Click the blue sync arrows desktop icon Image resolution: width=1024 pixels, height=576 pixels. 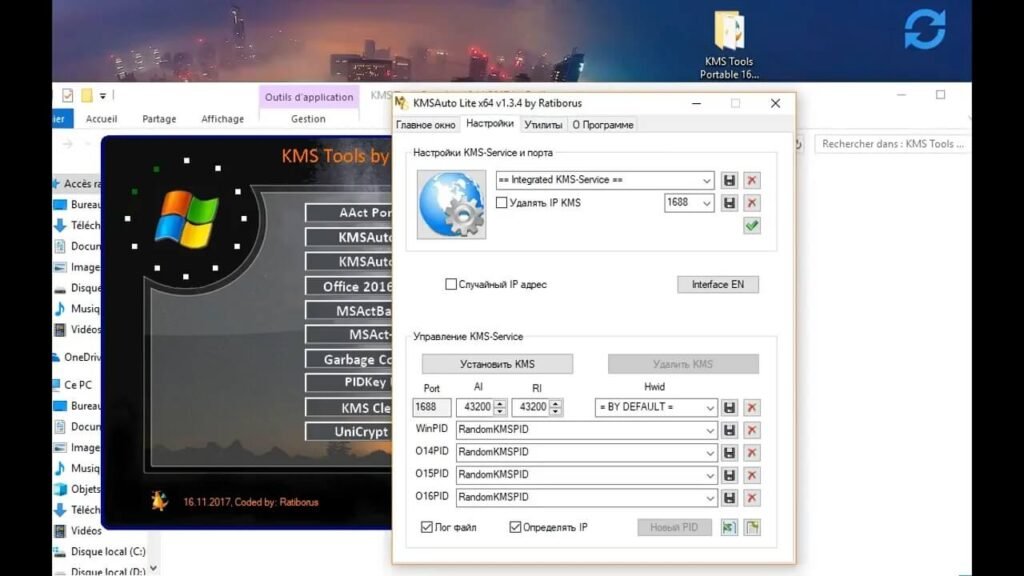[925, 29]
